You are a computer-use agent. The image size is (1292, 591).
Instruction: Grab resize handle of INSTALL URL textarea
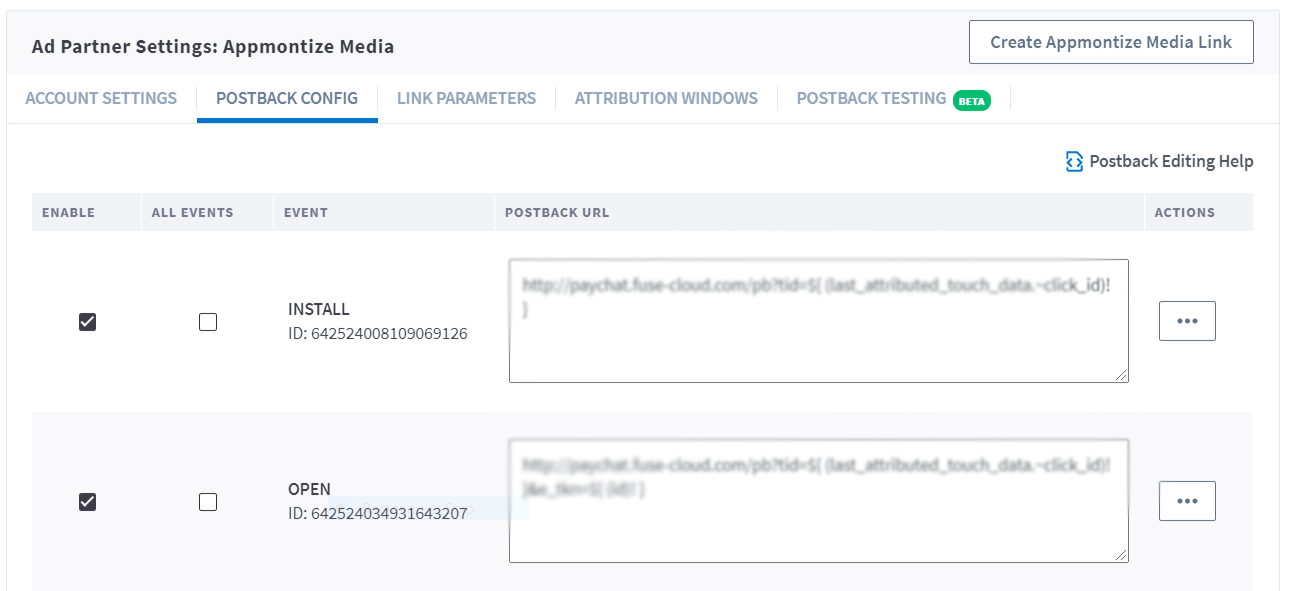1121,375
